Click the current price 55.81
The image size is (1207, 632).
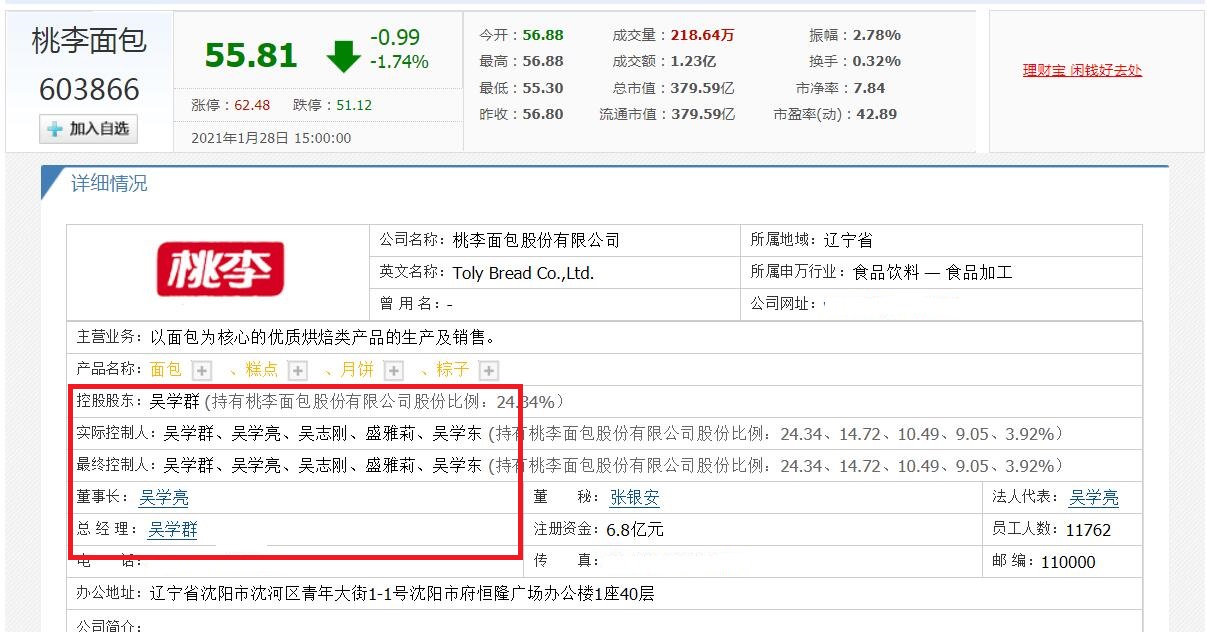251,55
